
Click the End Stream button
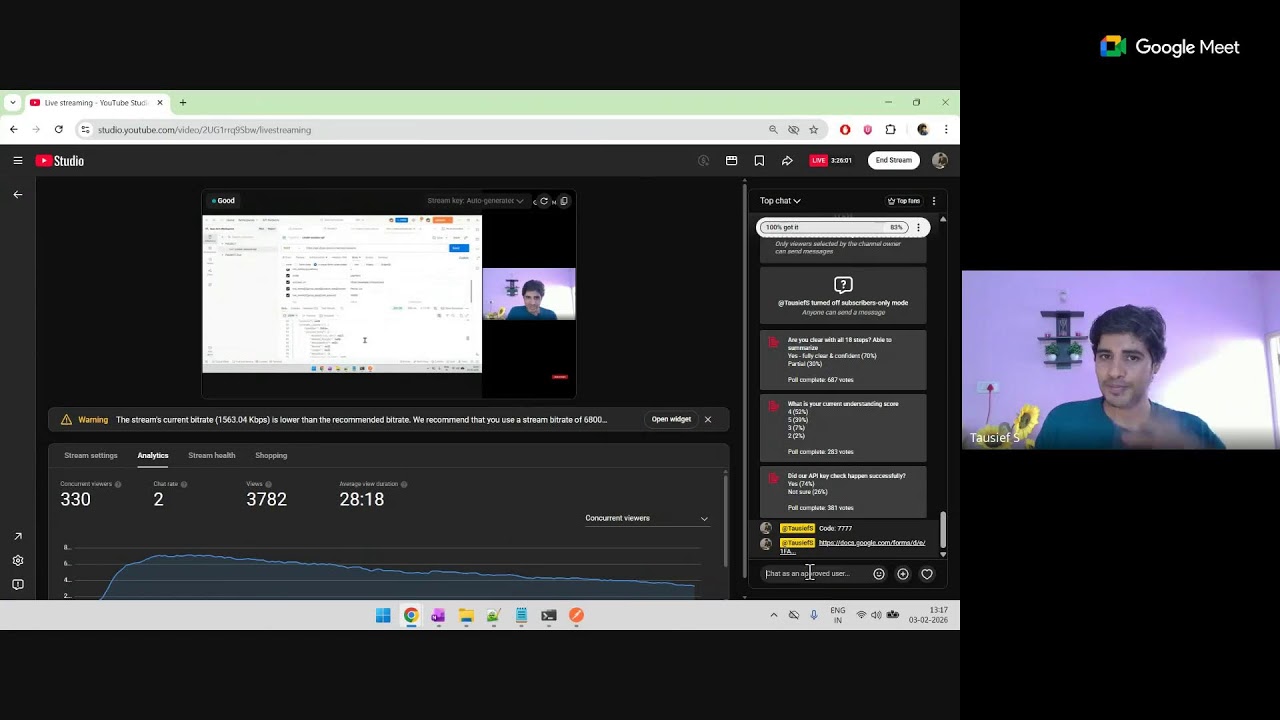[894, 160]
